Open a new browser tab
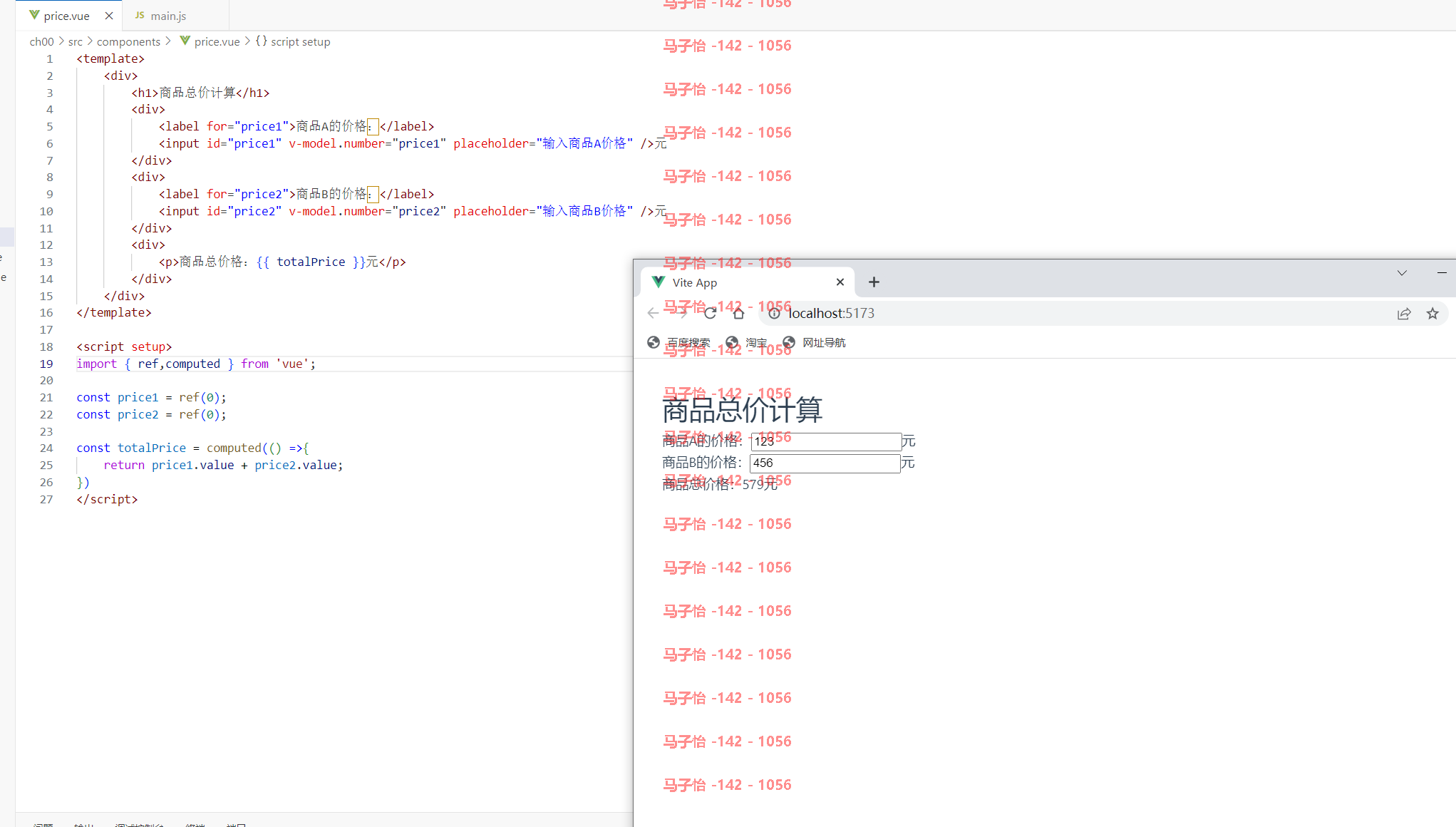Viewport: 1456px width, 827px height. [874, 282]
